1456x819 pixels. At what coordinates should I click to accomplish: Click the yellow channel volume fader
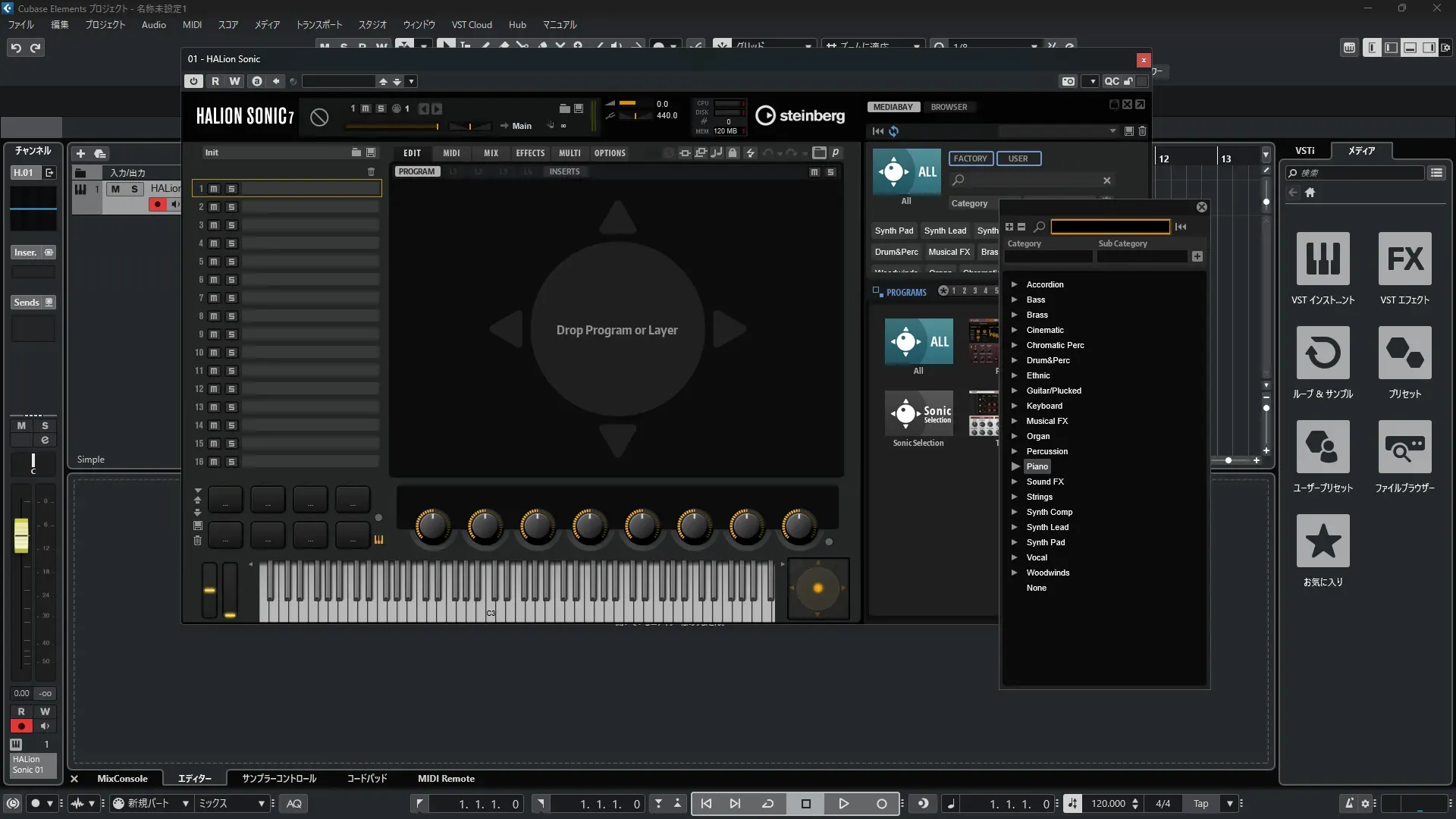[21, 535]
